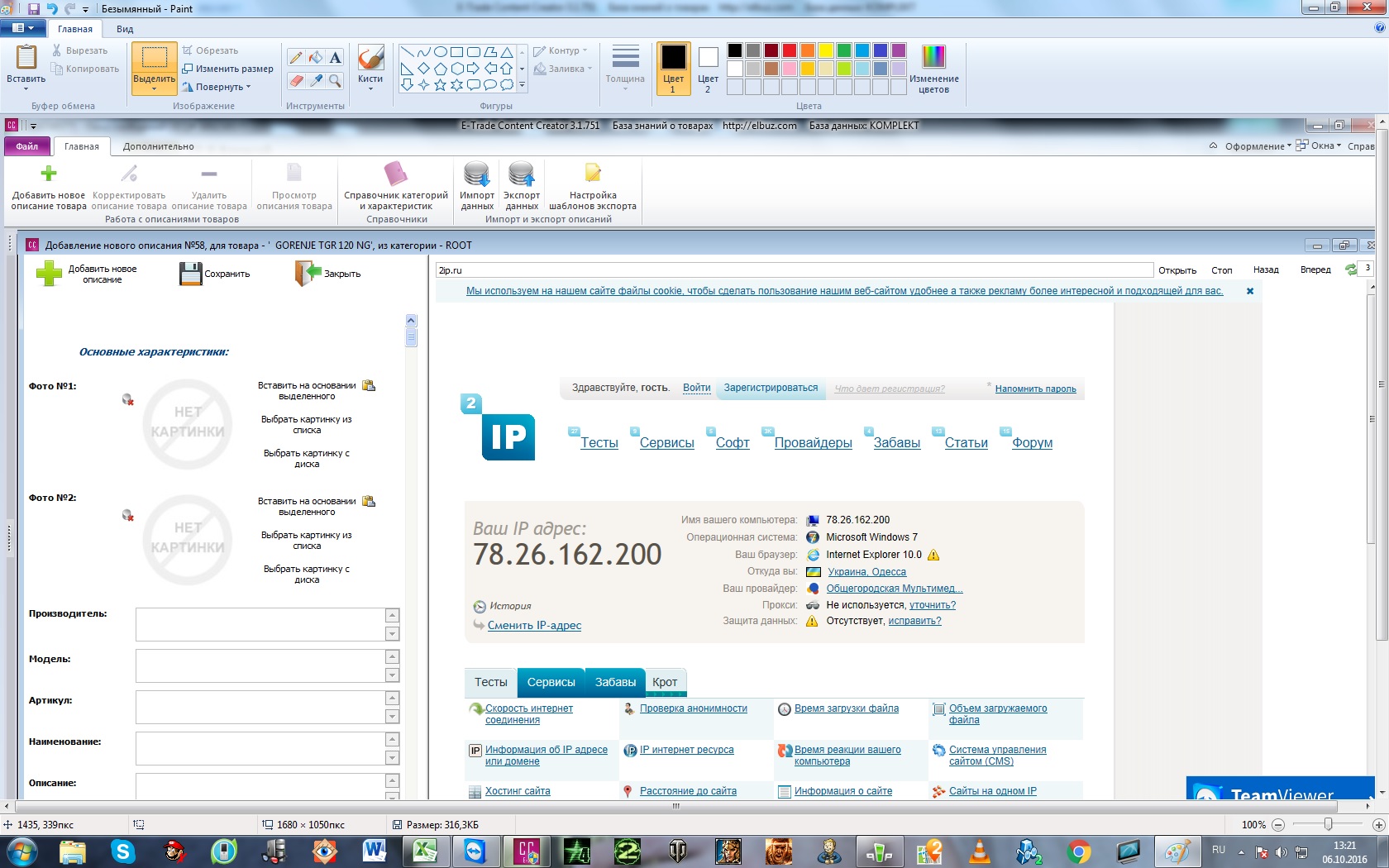Delete image for Фото №1
The height and width of the screenshot is (868, 1389).
(x=128, y=400)
